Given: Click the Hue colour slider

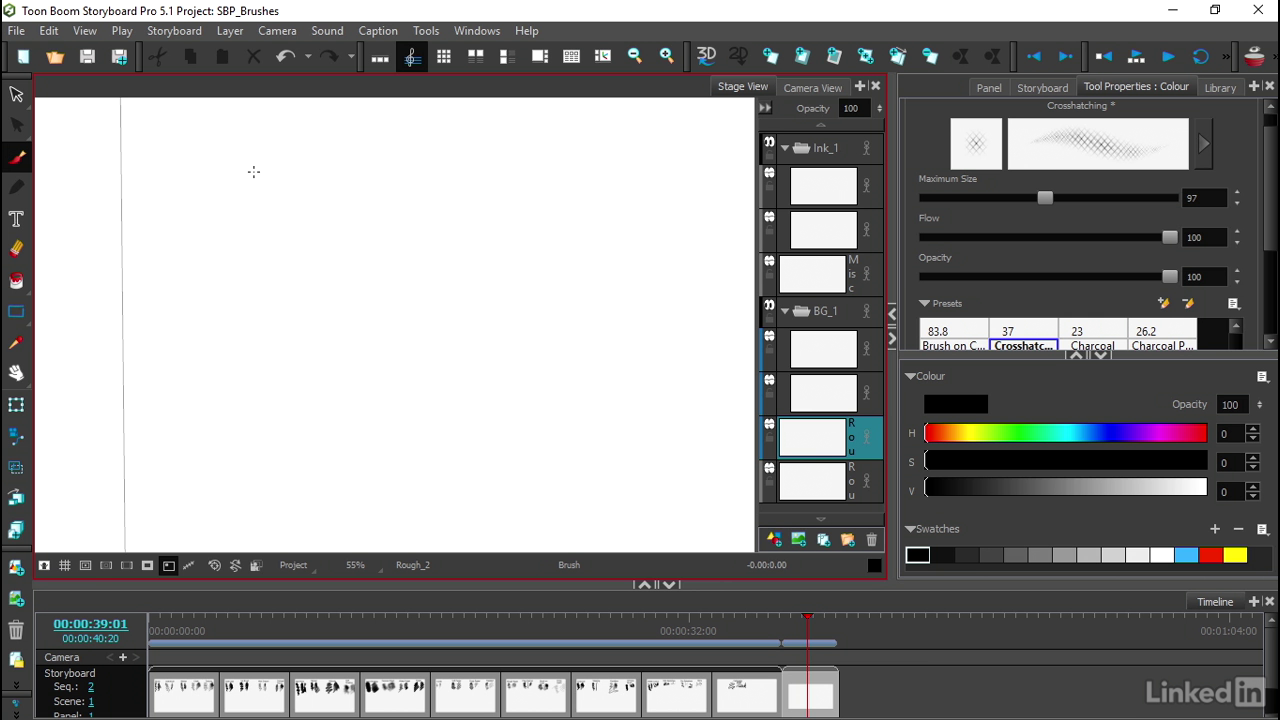Looking at the screenshot, I should pyautogui.click(x=1065, y=433).
